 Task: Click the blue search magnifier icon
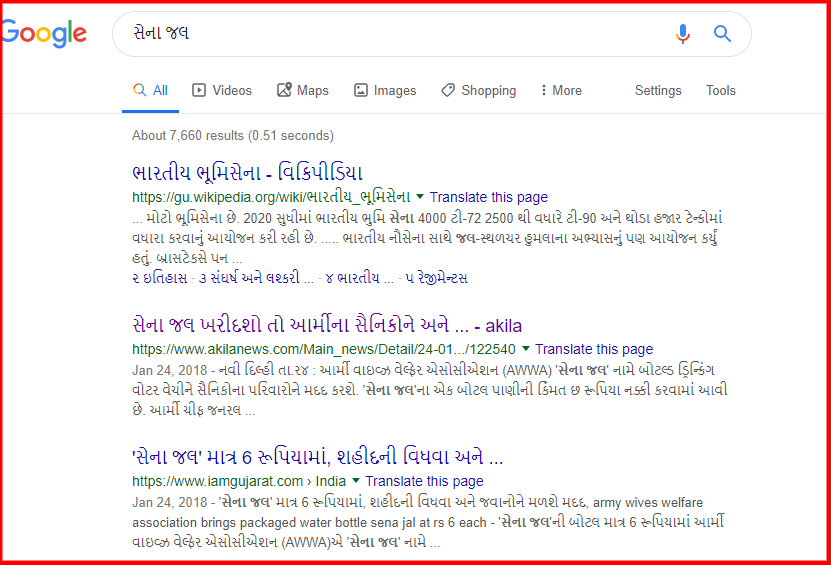pos(723,34)
